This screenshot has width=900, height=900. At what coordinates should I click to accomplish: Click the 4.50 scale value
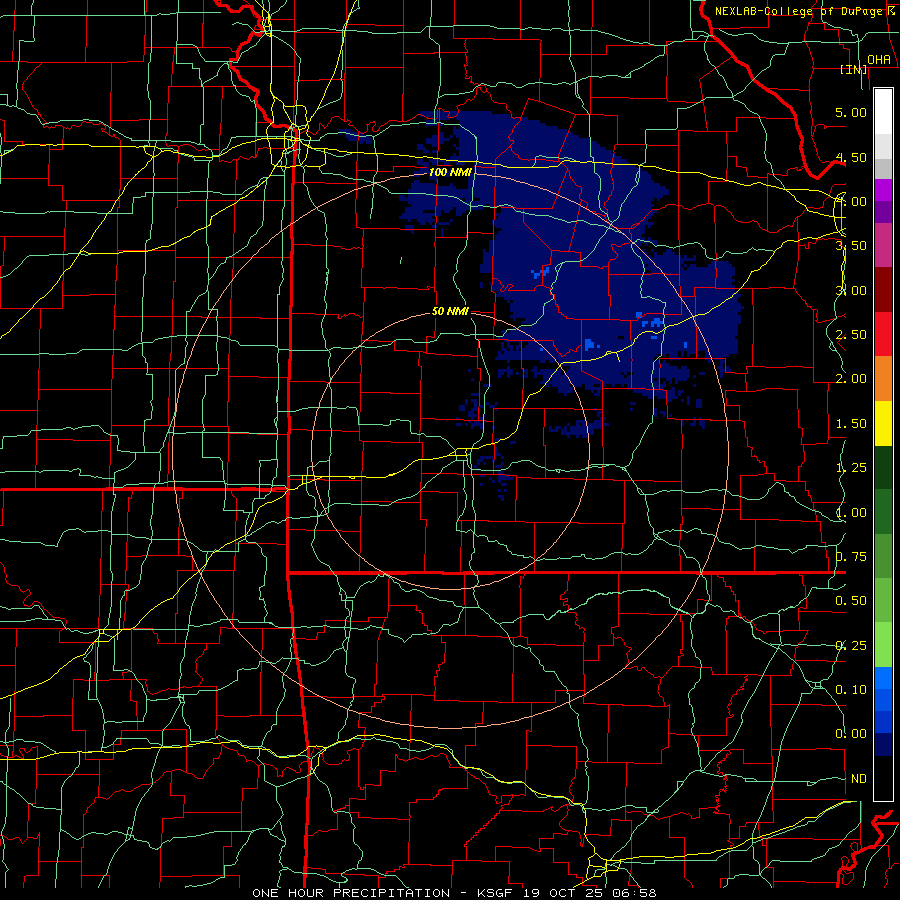click(851, 157)
